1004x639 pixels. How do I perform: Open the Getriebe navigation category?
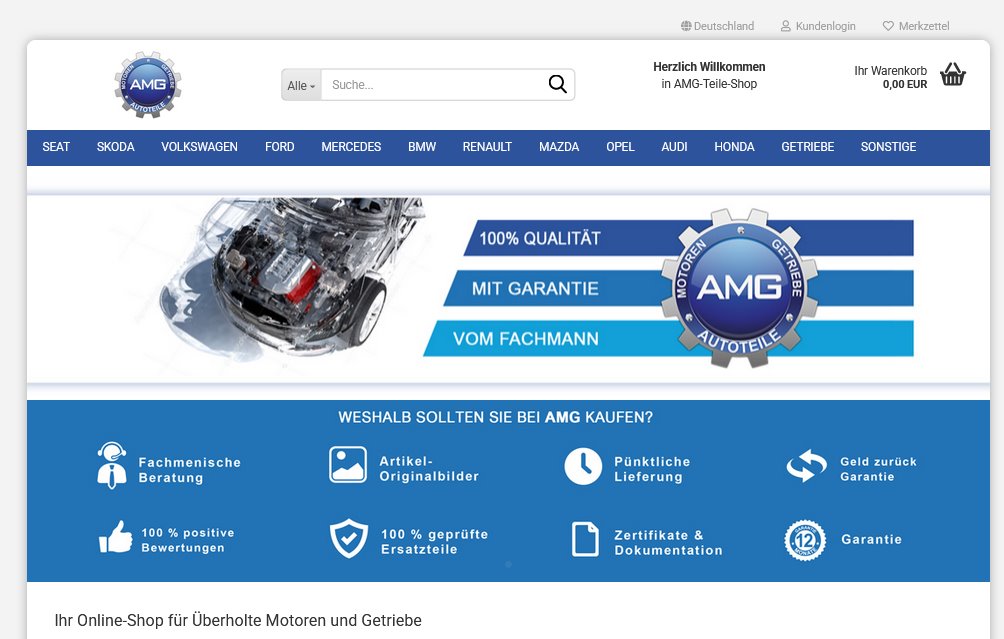pos(807,147)
